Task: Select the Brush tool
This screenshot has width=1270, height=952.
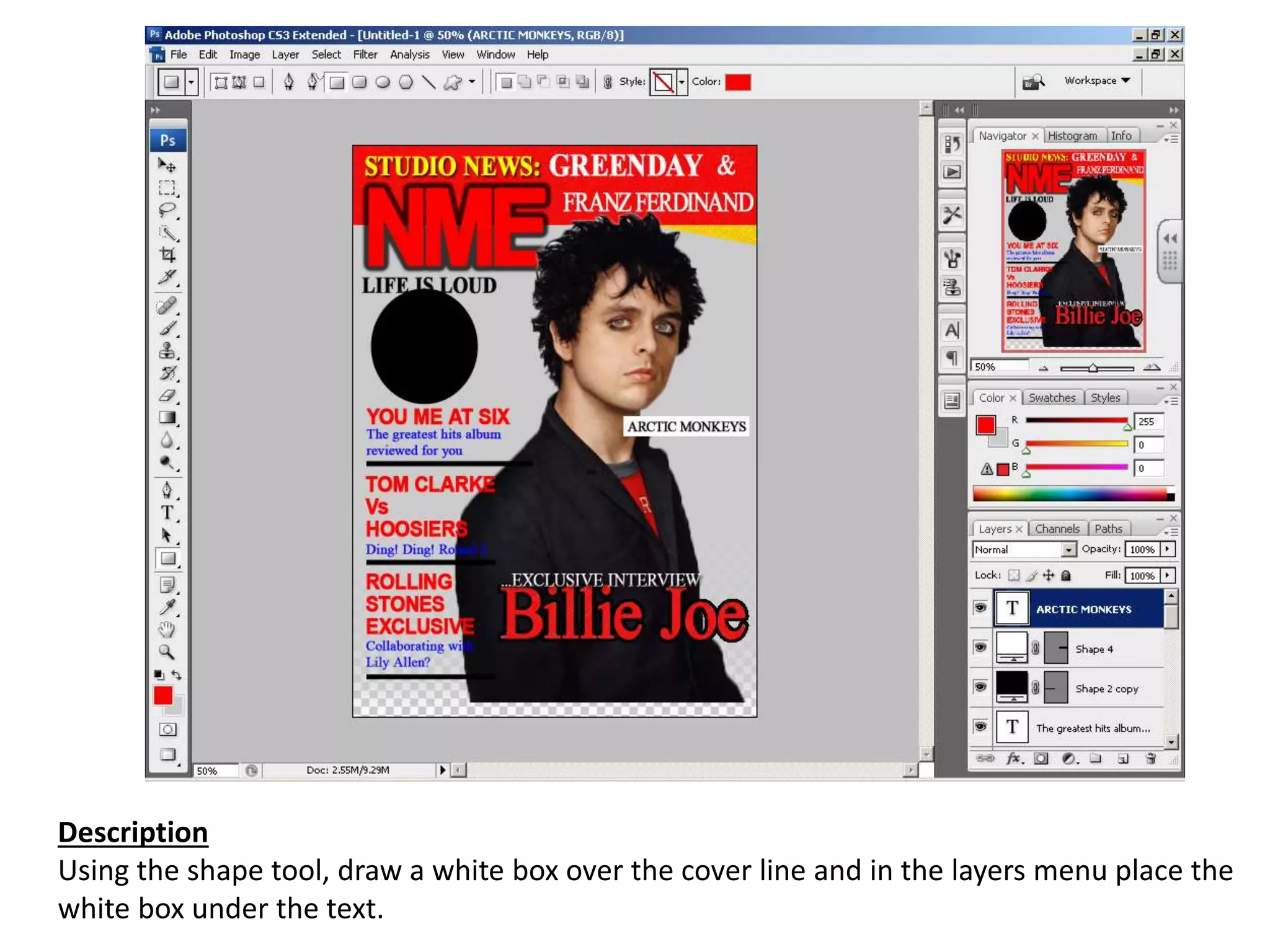Action: pyautogui.click(x=167, y=328)
